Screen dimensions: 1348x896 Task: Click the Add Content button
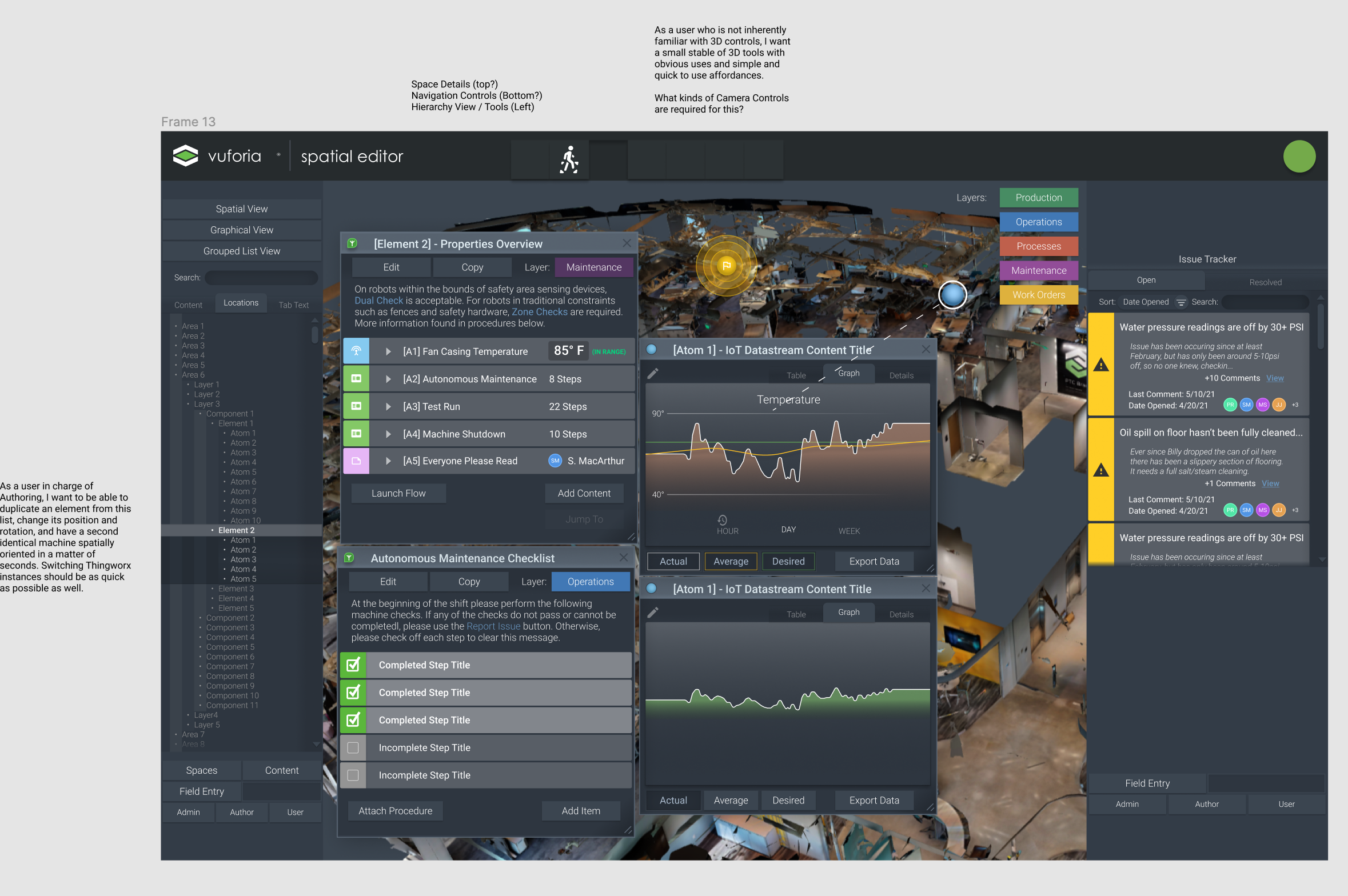pos(584,493)
